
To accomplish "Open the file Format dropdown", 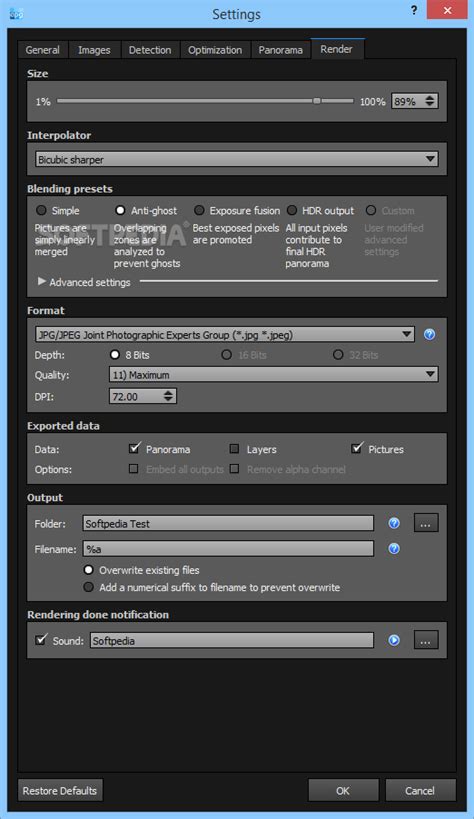I will click(x=225, y=335).
